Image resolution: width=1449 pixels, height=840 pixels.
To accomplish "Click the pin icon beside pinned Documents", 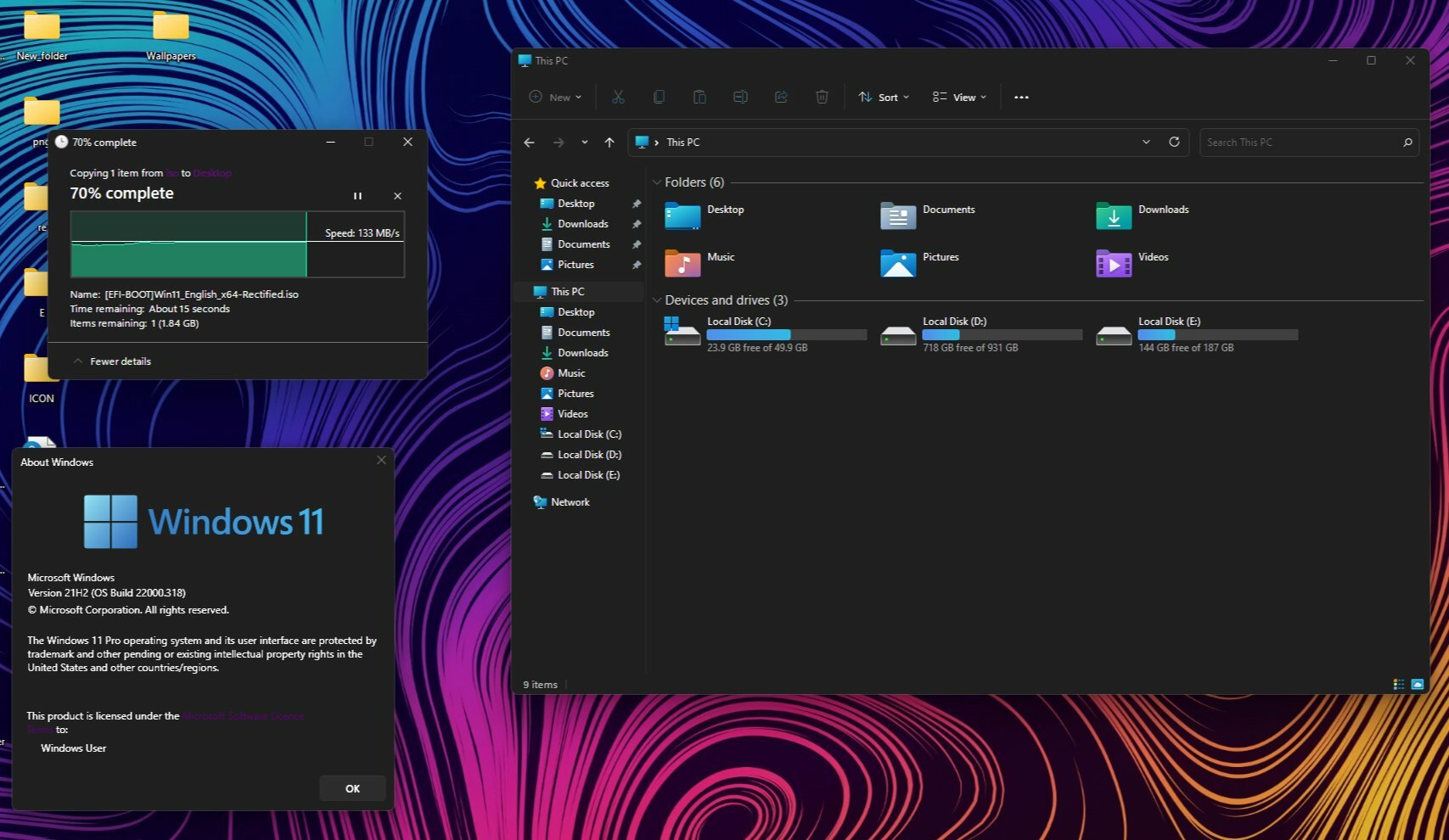I will (x=636, y=244).
